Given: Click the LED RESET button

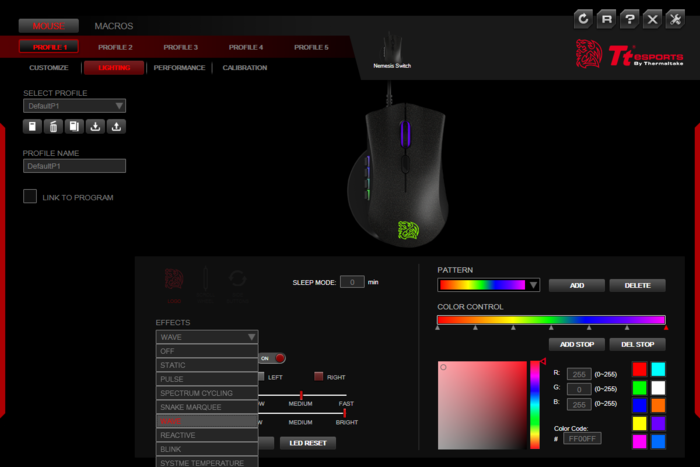Looking at the screenshot, I should [x=308, y=443].
